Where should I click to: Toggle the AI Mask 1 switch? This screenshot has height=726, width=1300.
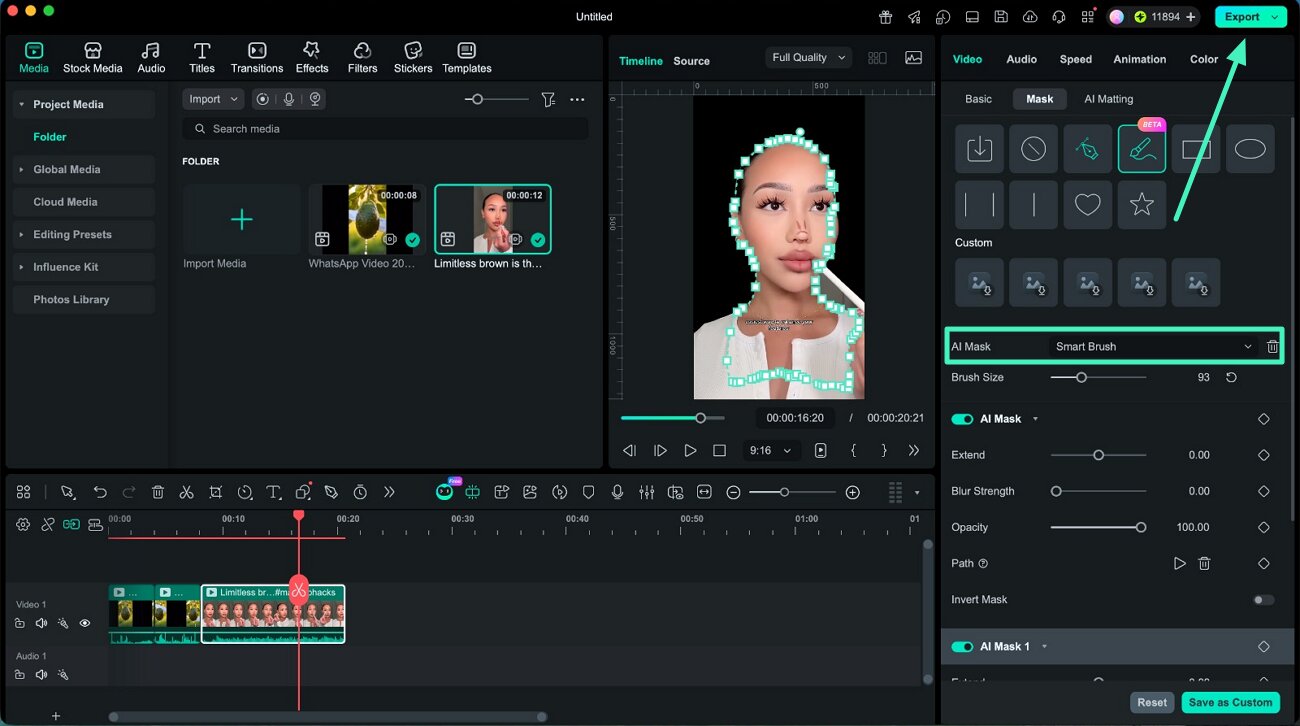(962, 647)
